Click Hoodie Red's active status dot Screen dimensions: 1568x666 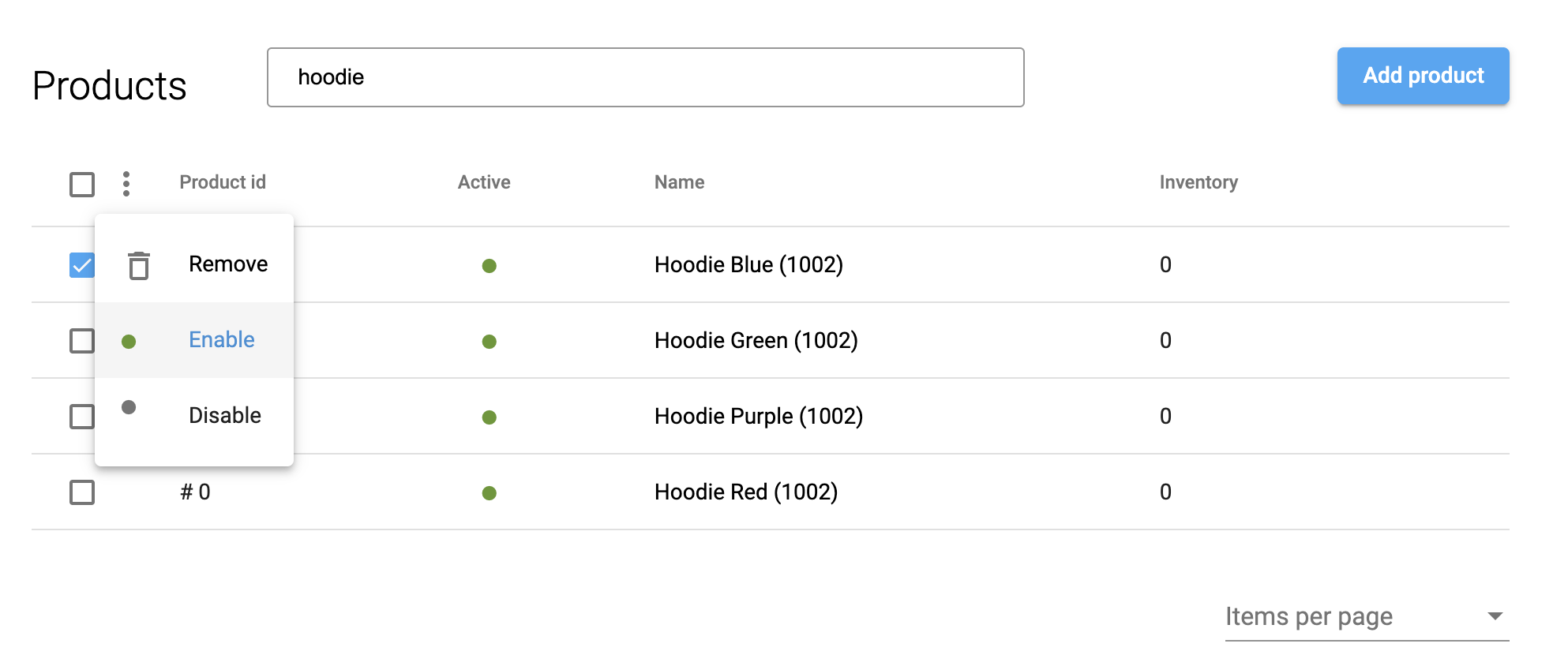click(489, 493)
